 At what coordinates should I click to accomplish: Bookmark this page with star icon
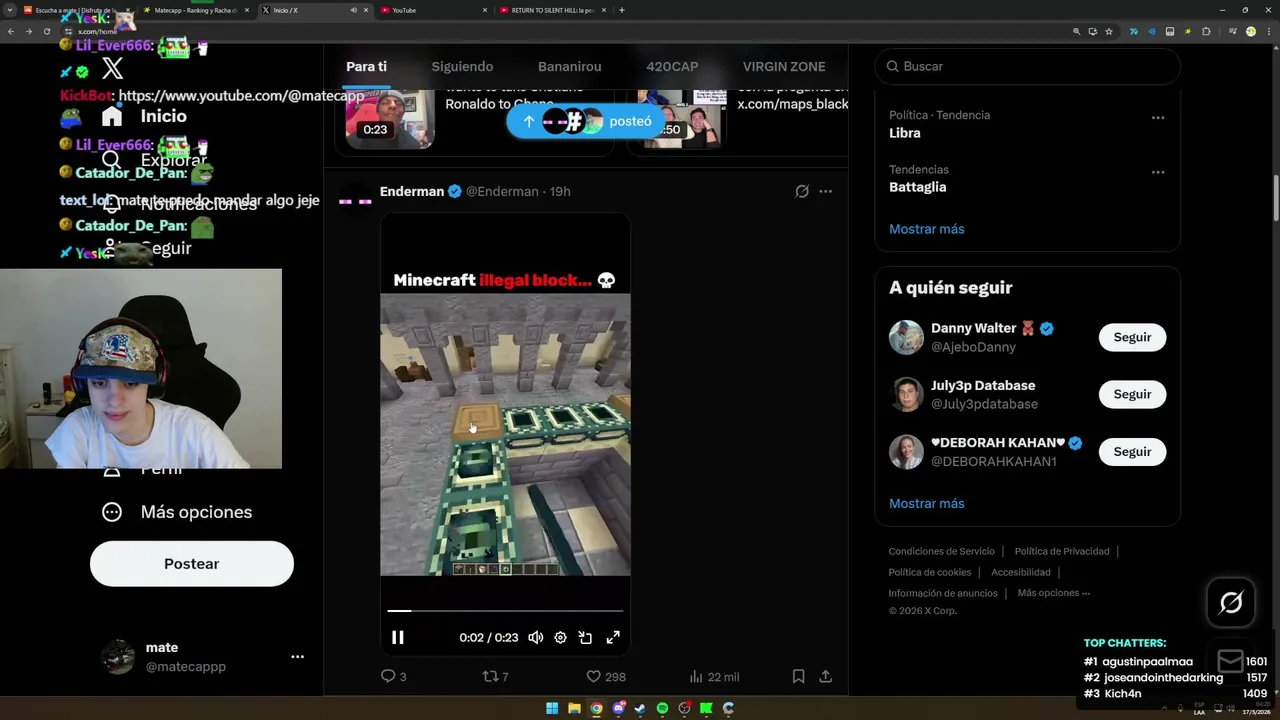point(1108,31)
